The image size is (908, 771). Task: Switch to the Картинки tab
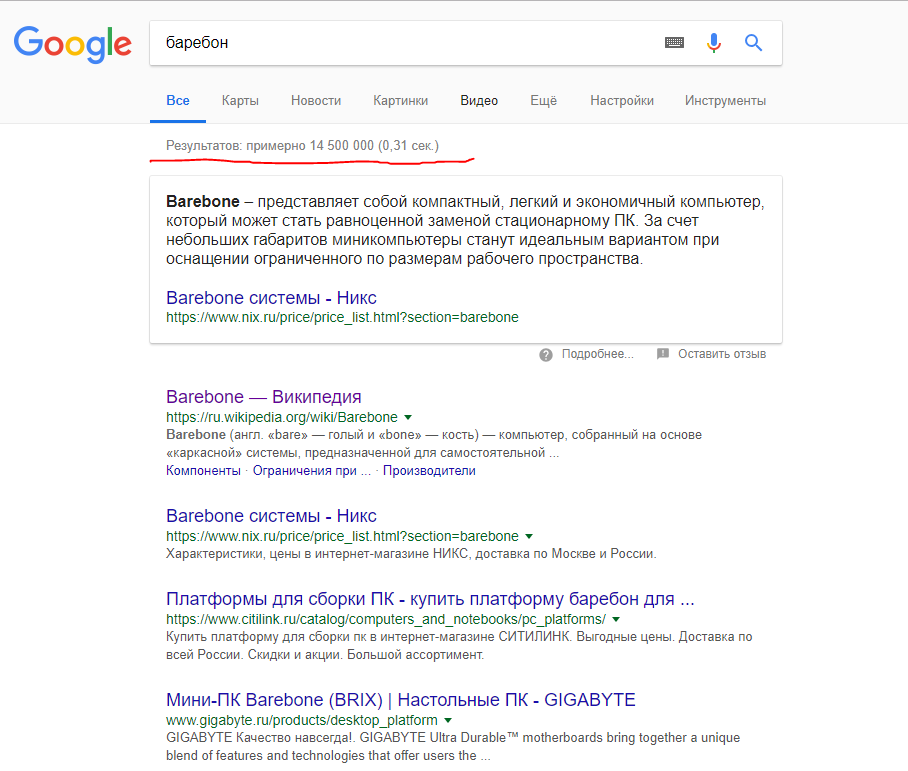click(400, 101)
